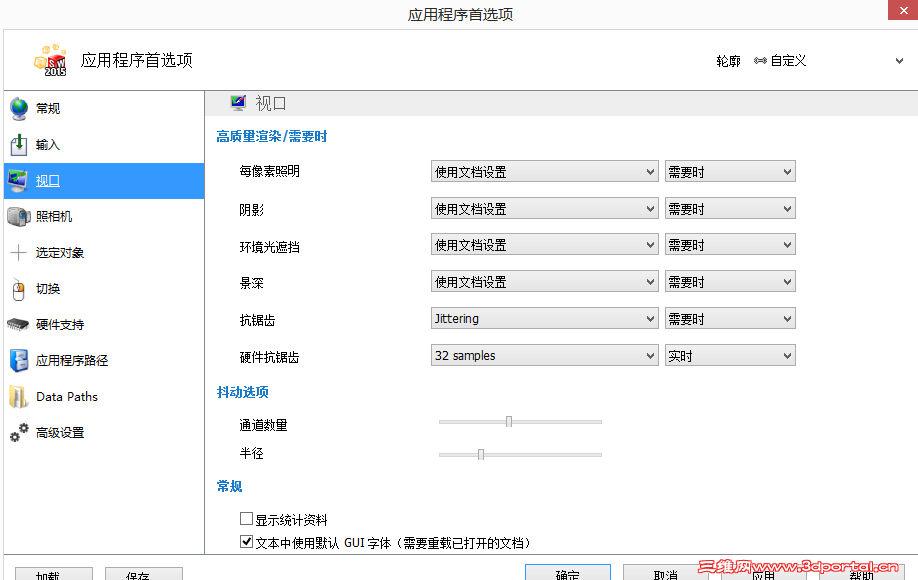
Task: Click the 应用 button
Action: [x=763, y=574]
